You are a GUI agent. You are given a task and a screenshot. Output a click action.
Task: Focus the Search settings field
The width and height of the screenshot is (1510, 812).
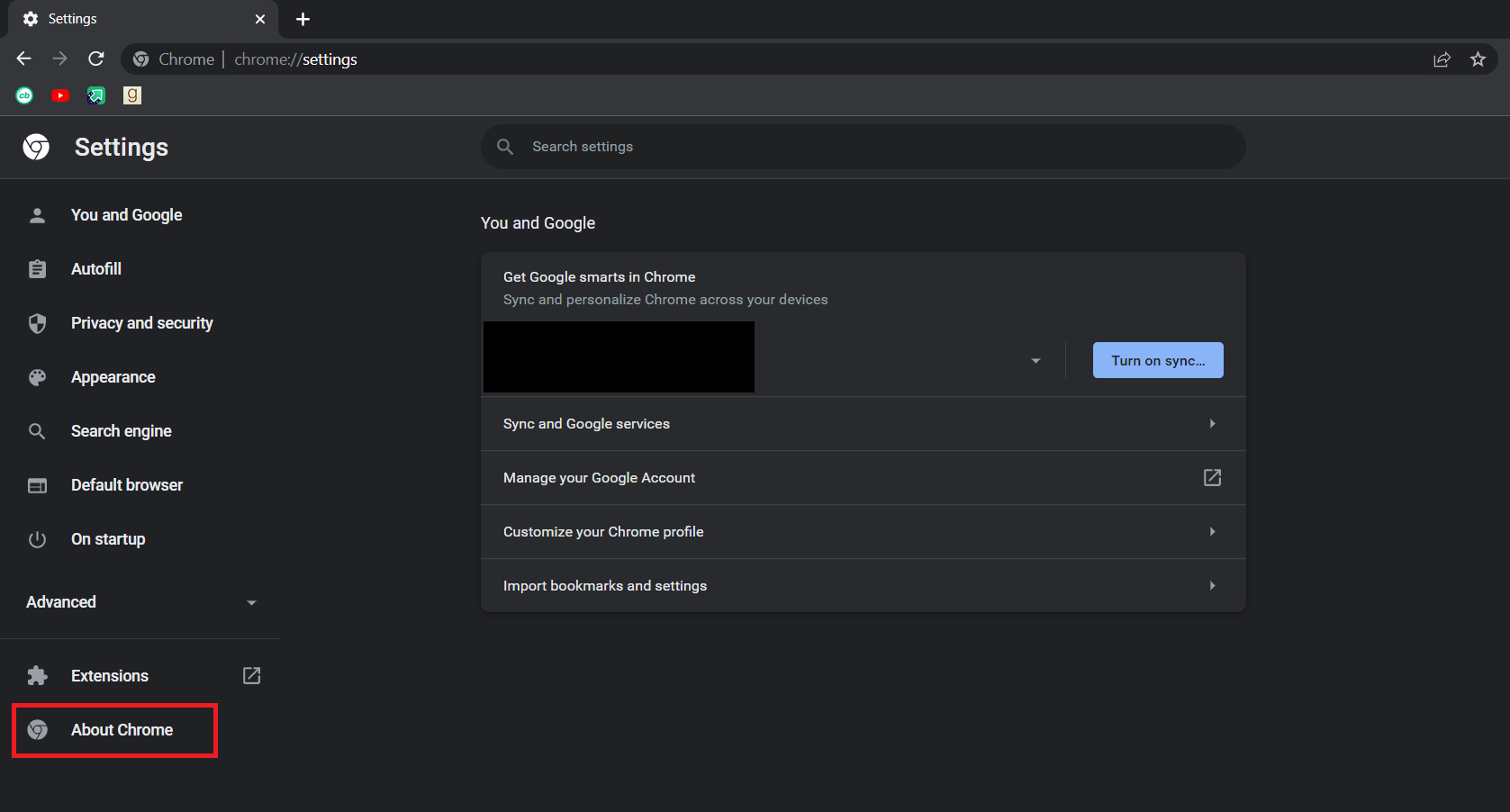[864, 147]
